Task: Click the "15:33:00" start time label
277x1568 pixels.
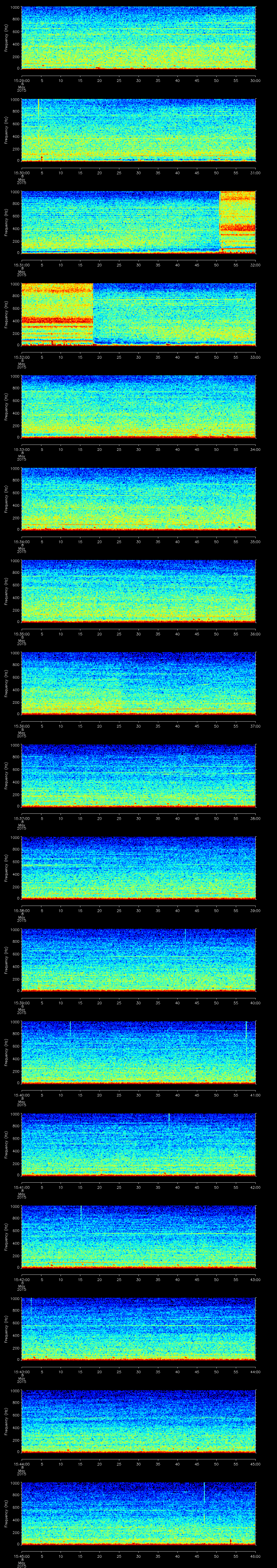Action: pyautogui.click(x=21, y=449)
